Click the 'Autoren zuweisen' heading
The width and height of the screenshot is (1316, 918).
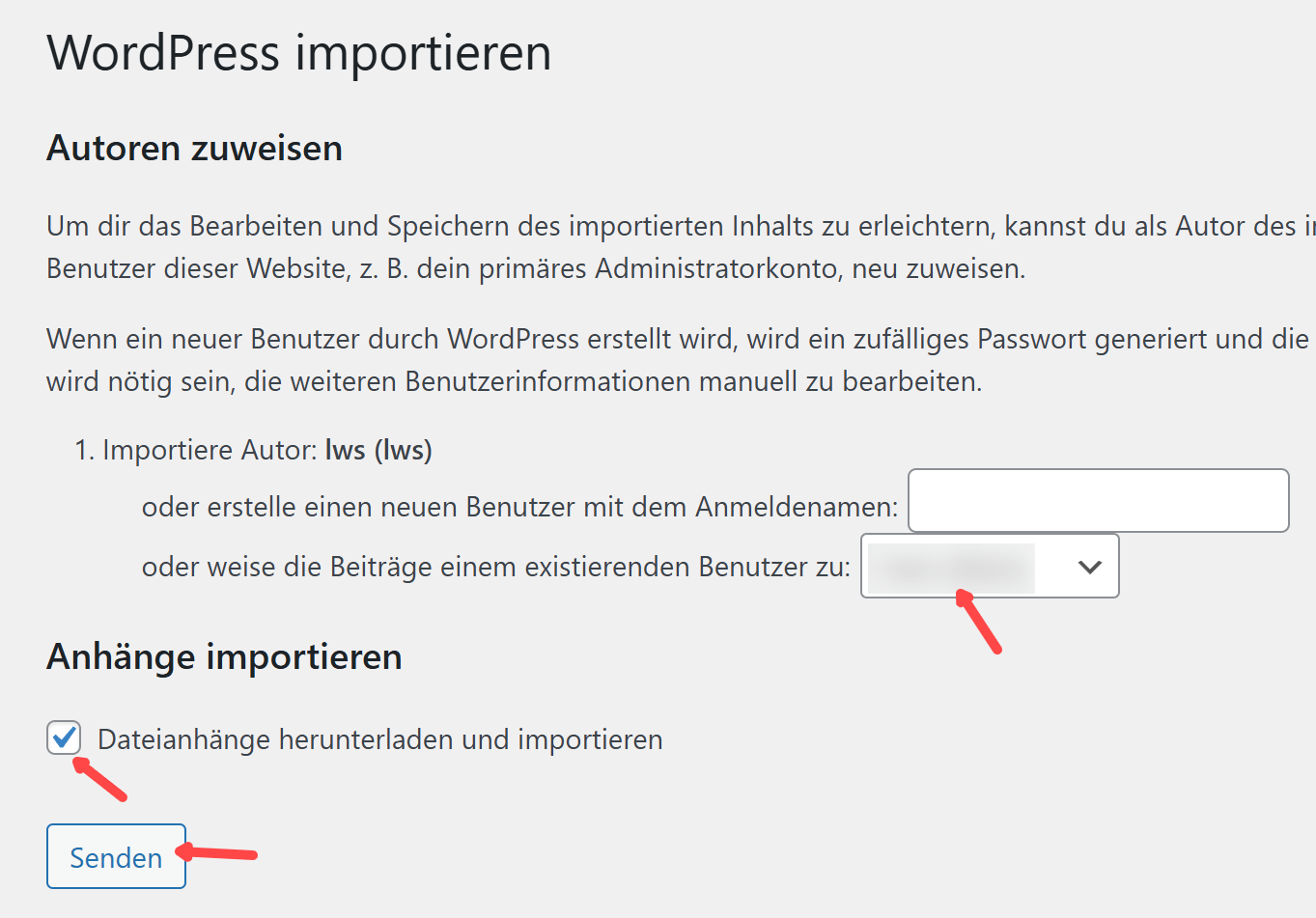pyautogui.click(x=194, y=149)
